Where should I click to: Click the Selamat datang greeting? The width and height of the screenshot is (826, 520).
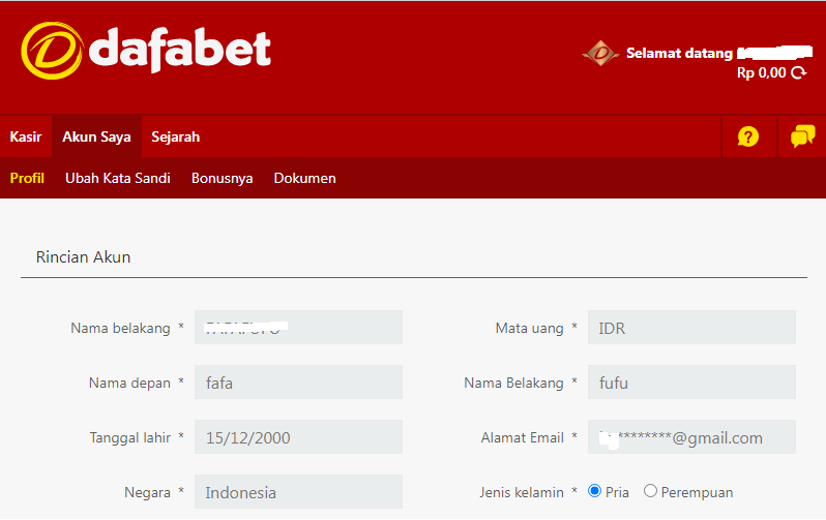[679, 53]
